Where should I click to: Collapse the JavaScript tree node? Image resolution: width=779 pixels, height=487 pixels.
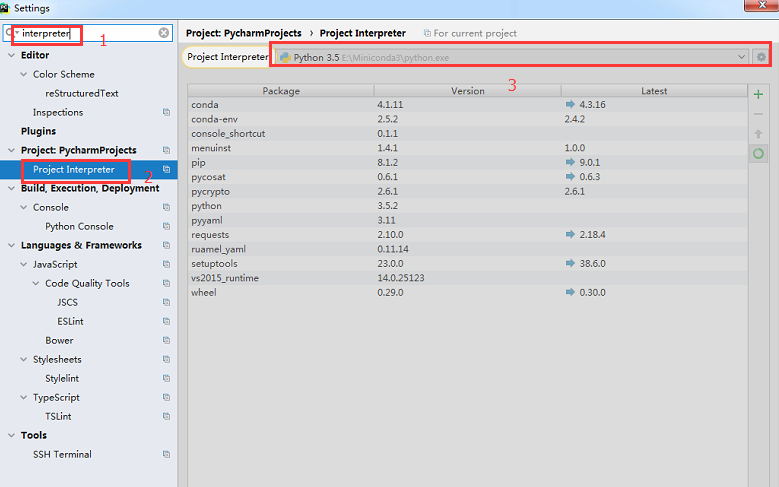click(23, 264)
